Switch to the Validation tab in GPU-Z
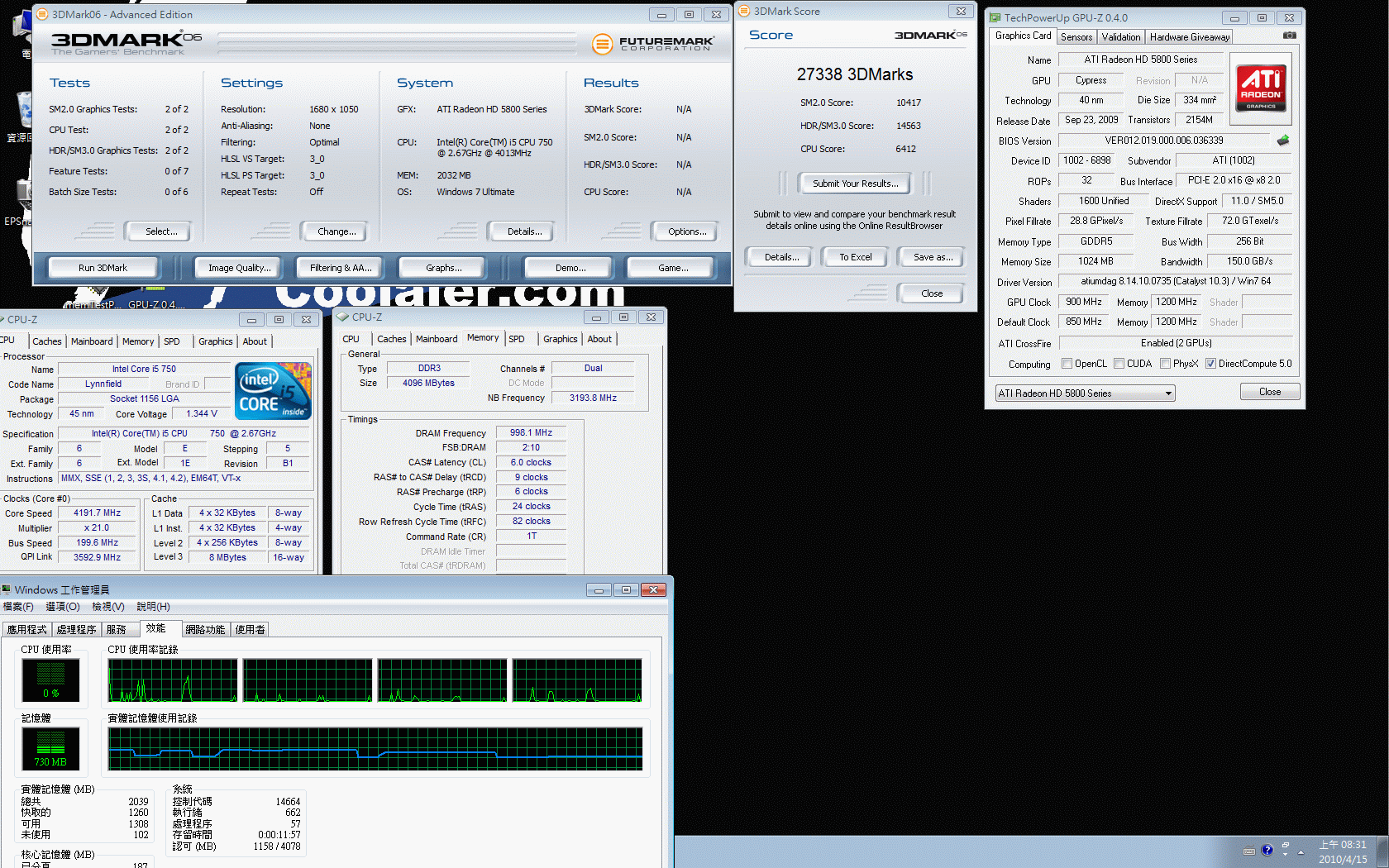Screen dimensions: 1389x868 [x=1120, y=37]
